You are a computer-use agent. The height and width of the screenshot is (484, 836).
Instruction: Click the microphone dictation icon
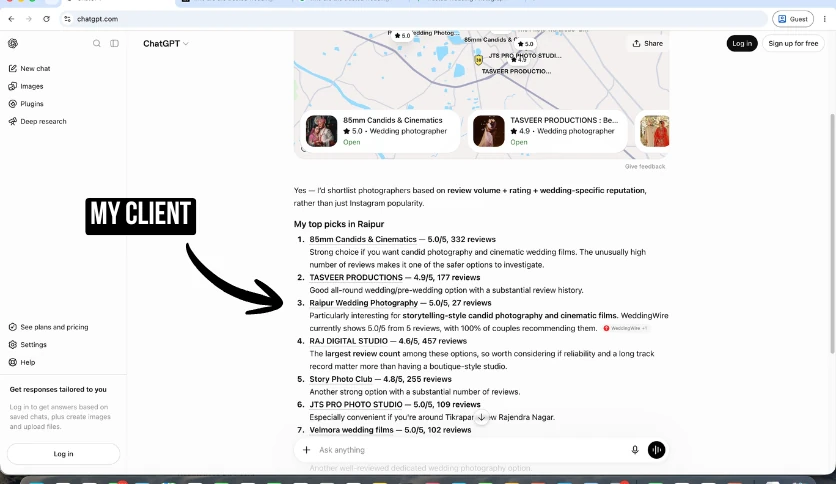tap(634, 450)
